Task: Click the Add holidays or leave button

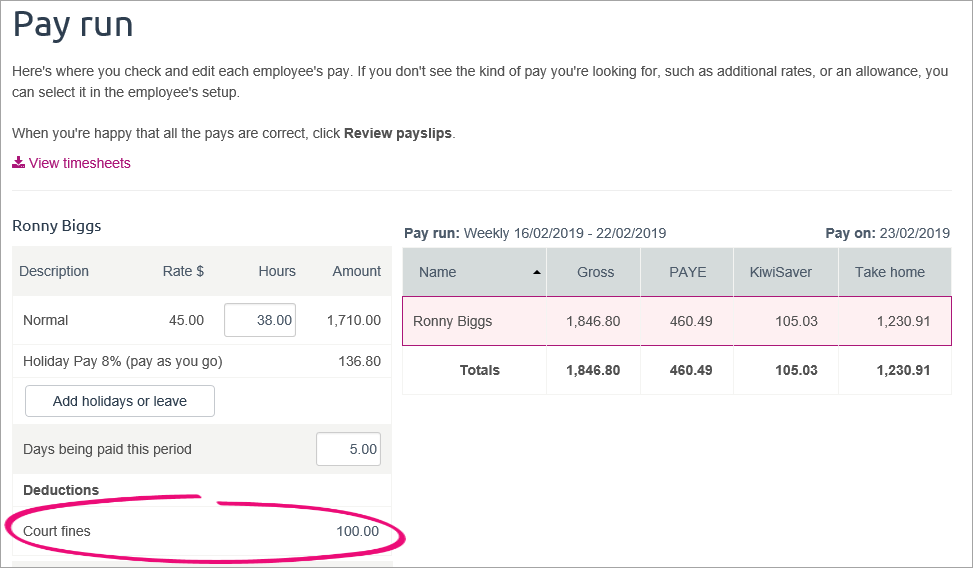Action: pos(120,401)
